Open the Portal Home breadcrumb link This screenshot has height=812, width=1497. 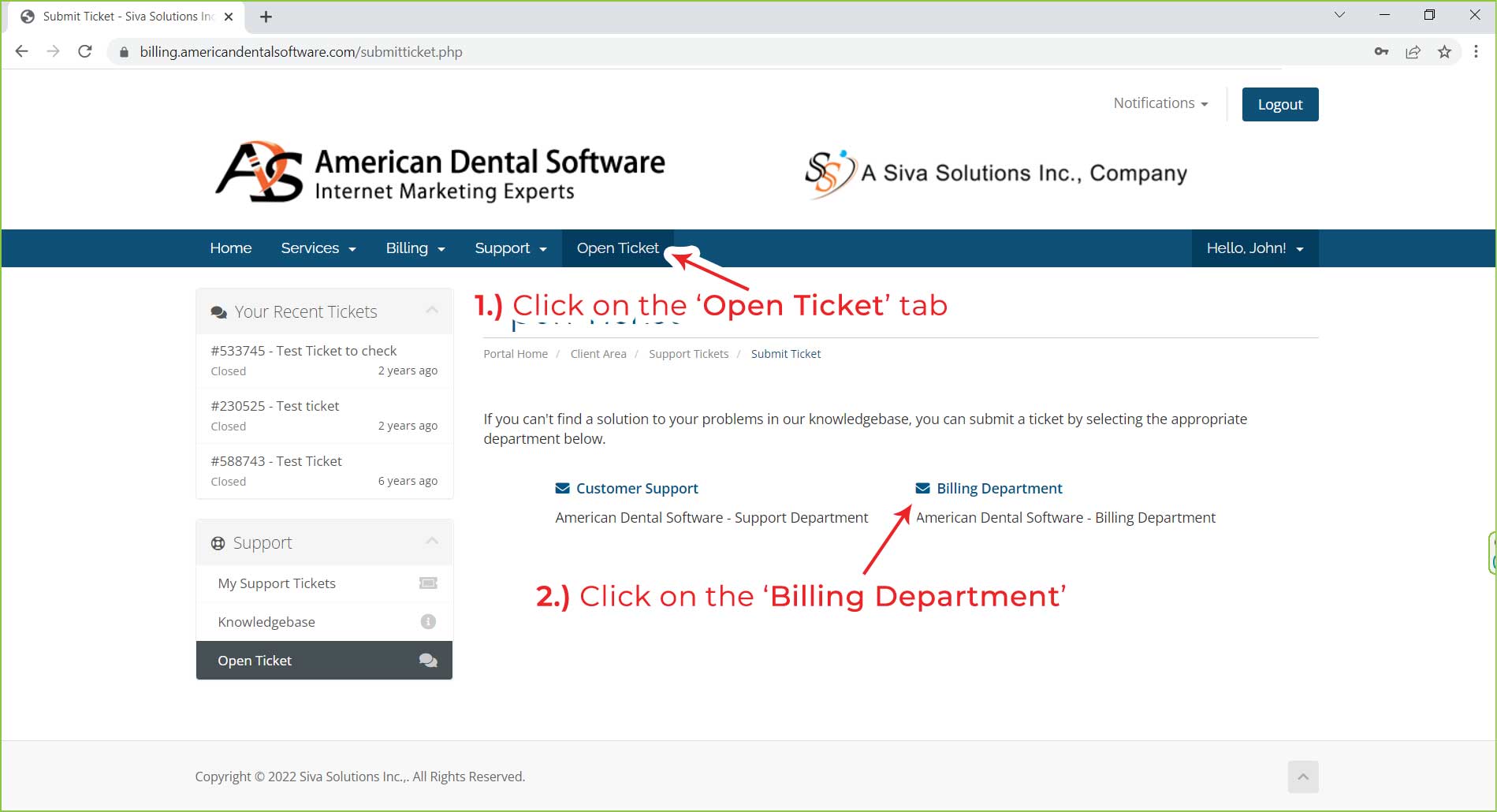coord(515,353)
